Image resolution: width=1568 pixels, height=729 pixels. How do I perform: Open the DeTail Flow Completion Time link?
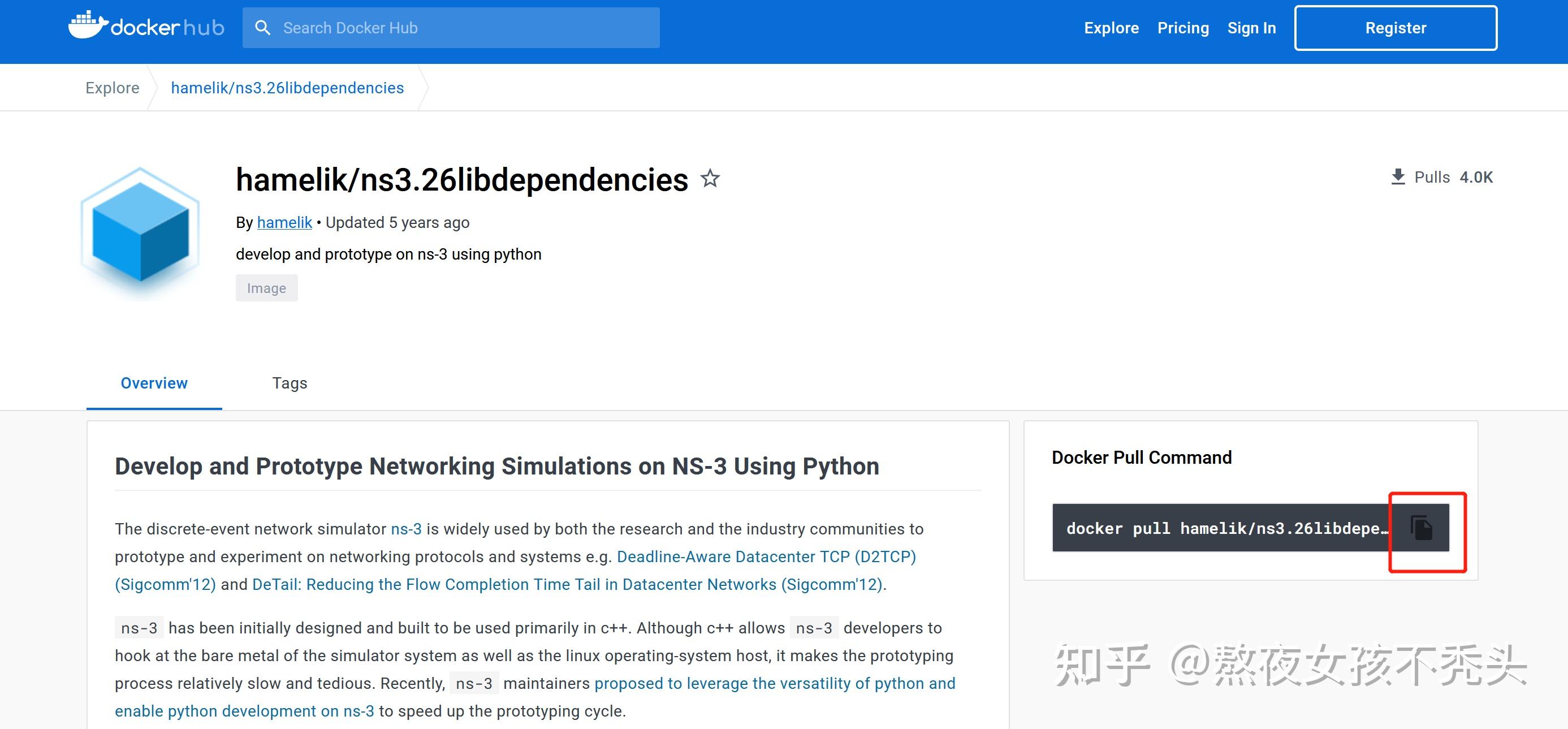coord(567,584)
